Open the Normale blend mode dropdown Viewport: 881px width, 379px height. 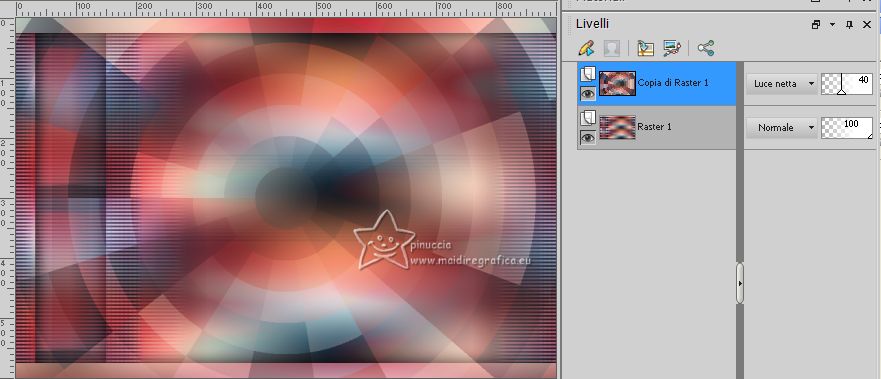(x=782, y=127)
